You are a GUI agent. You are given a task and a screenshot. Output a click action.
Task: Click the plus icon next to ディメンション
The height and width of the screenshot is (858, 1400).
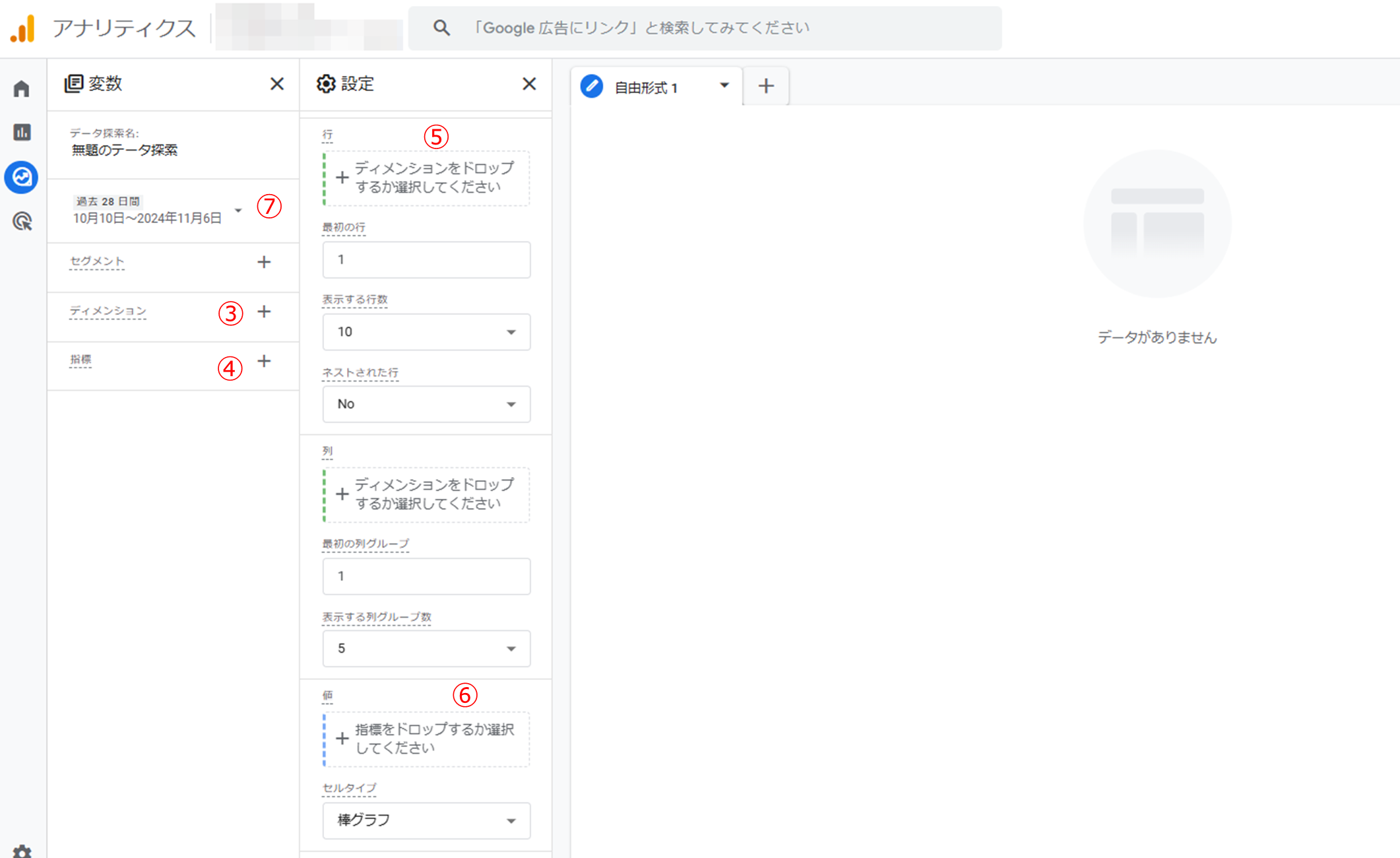coord(264,312)
